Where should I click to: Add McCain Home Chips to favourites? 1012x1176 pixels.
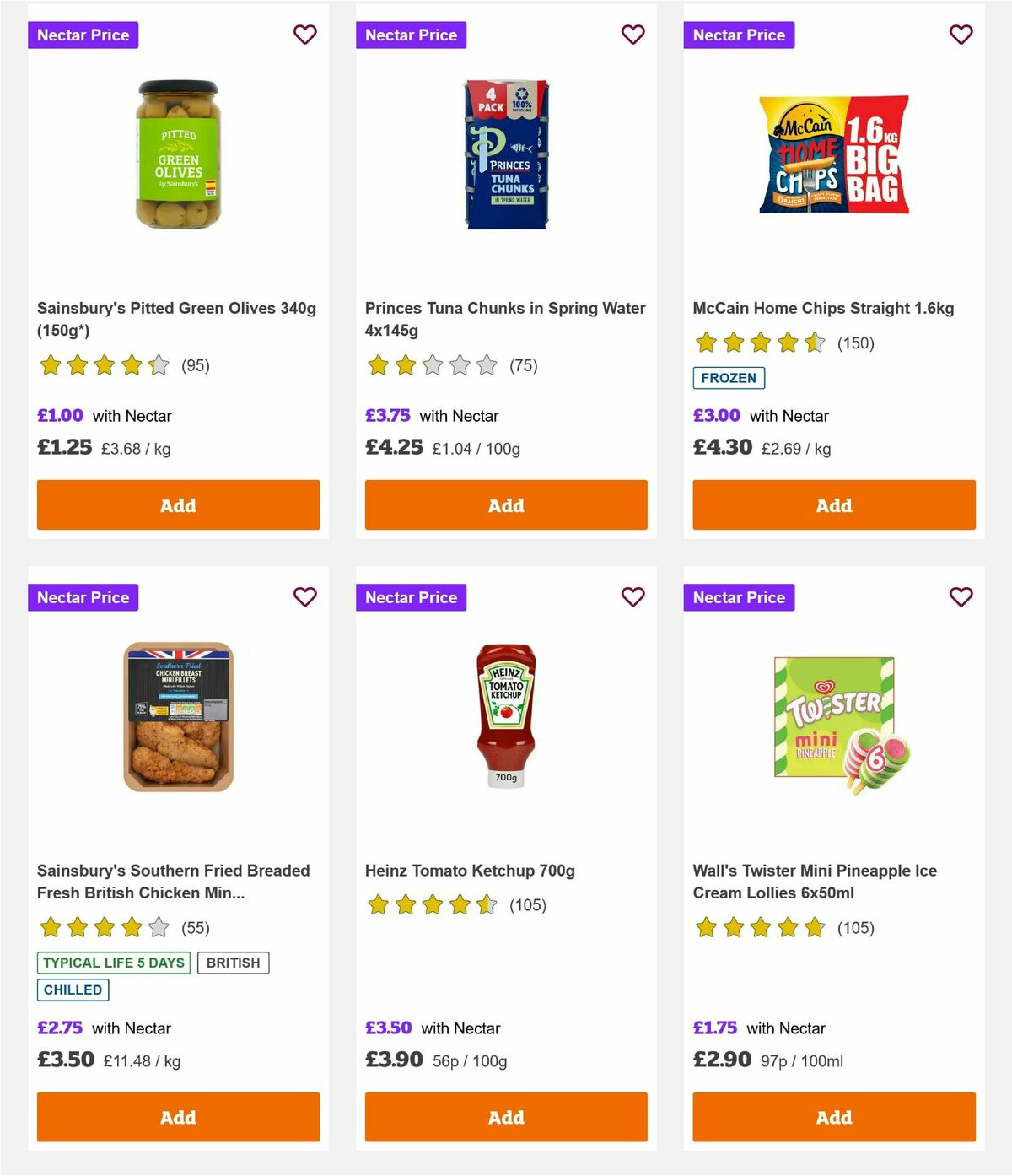961,35
